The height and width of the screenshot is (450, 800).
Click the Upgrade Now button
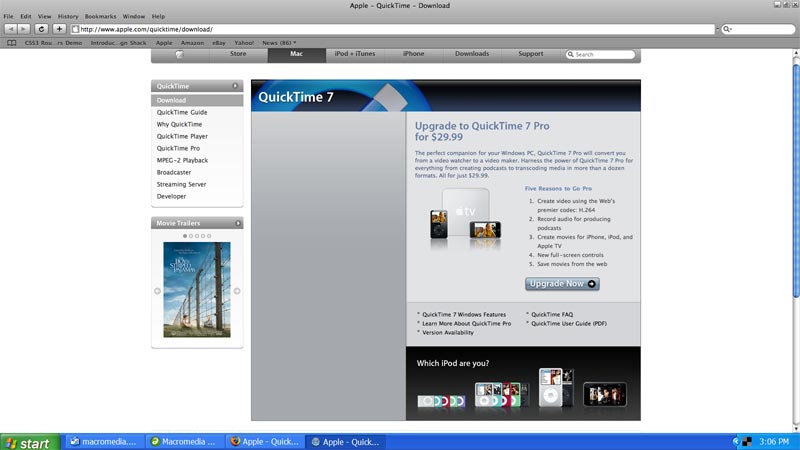coord(562,284)
